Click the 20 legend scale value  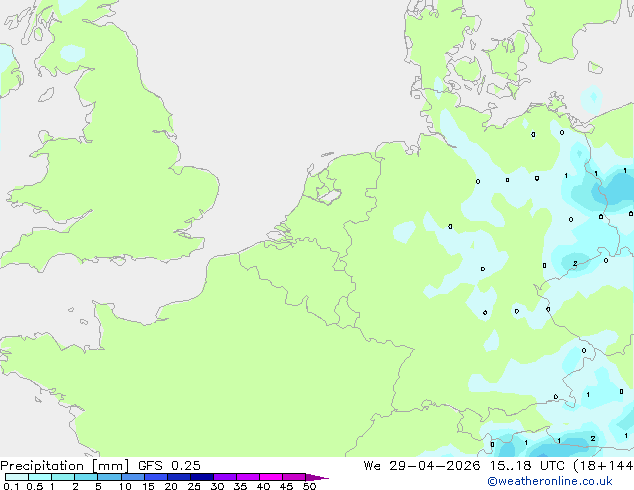pyautogui.click(x=171, y=486)
